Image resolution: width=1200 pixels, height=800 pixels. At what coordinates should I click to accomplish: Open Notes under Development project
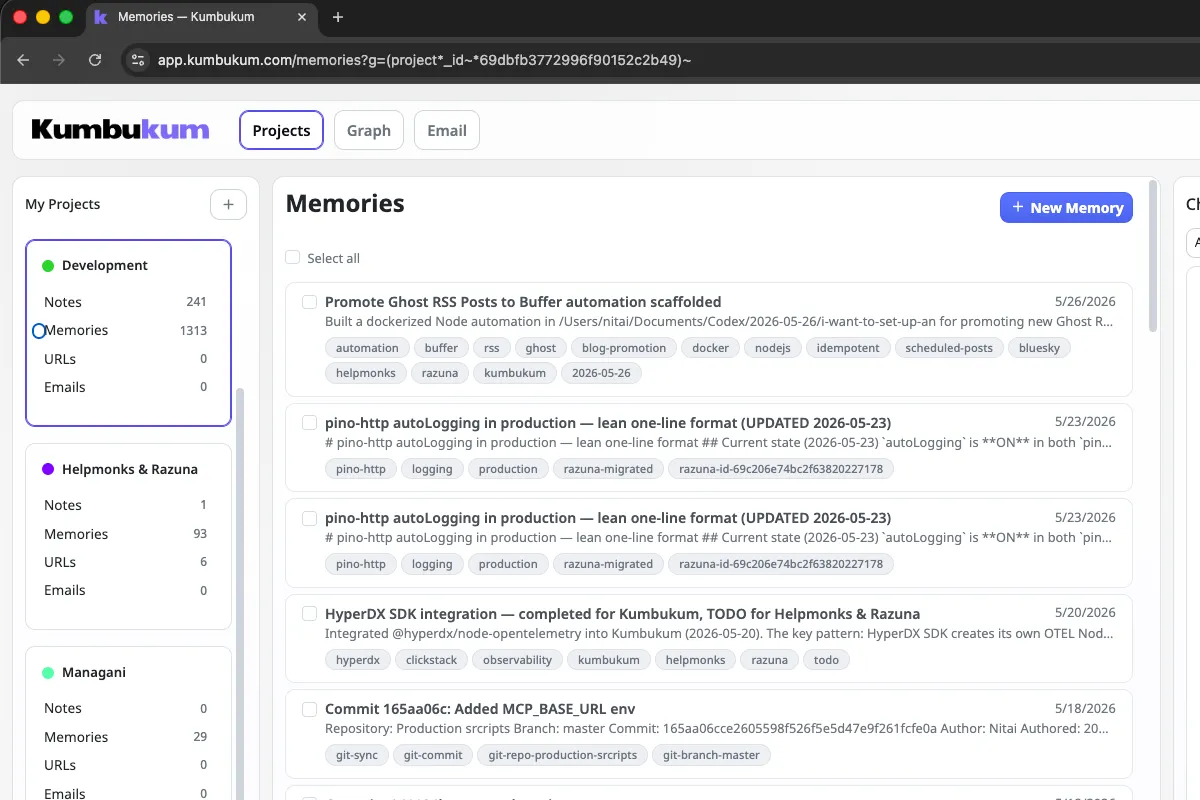point(126,302)
